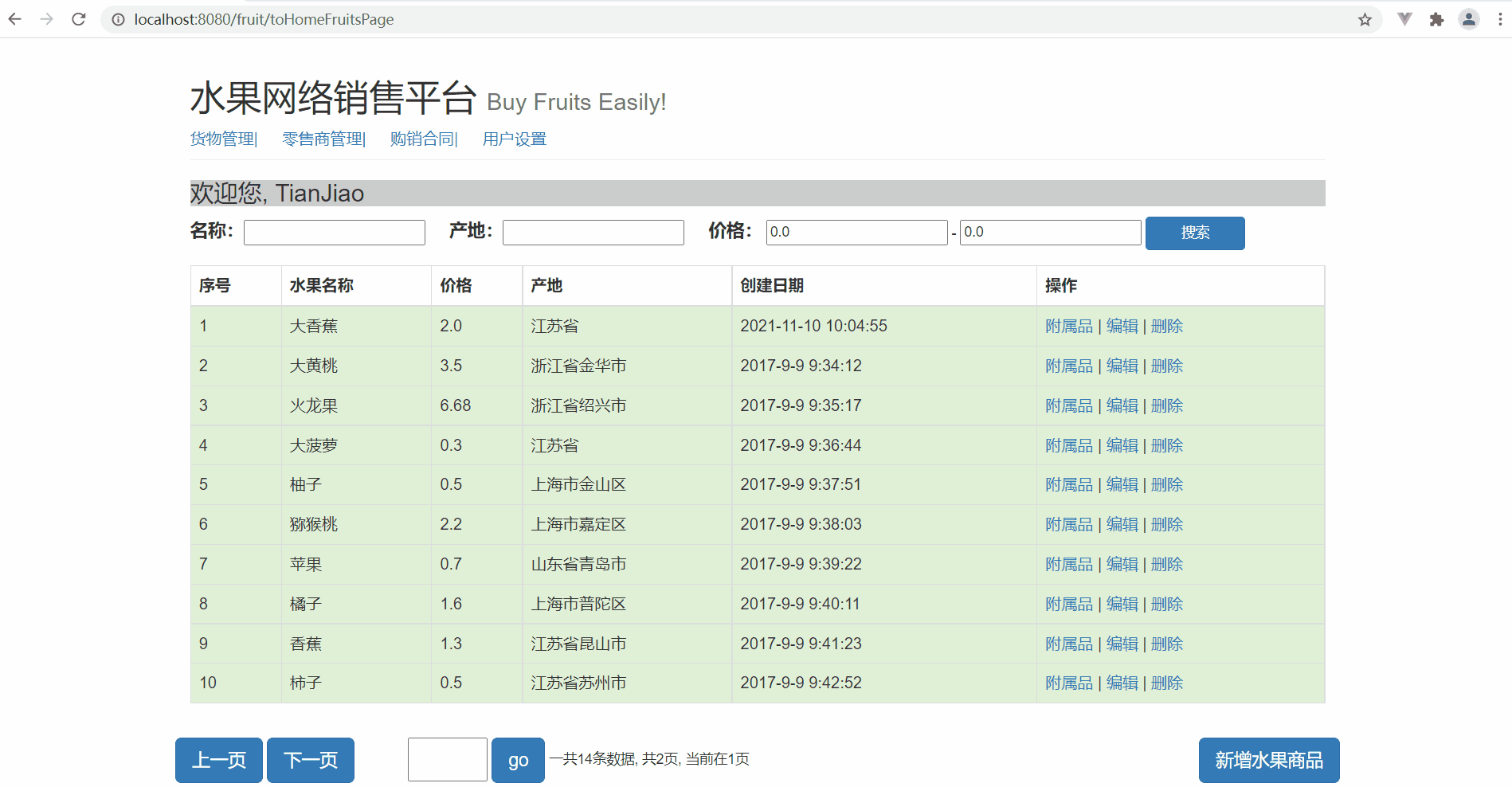Open 购销合同 navigation link
Image resolution: width=1512 pixels, height=787 pixels.
[423, 139]
